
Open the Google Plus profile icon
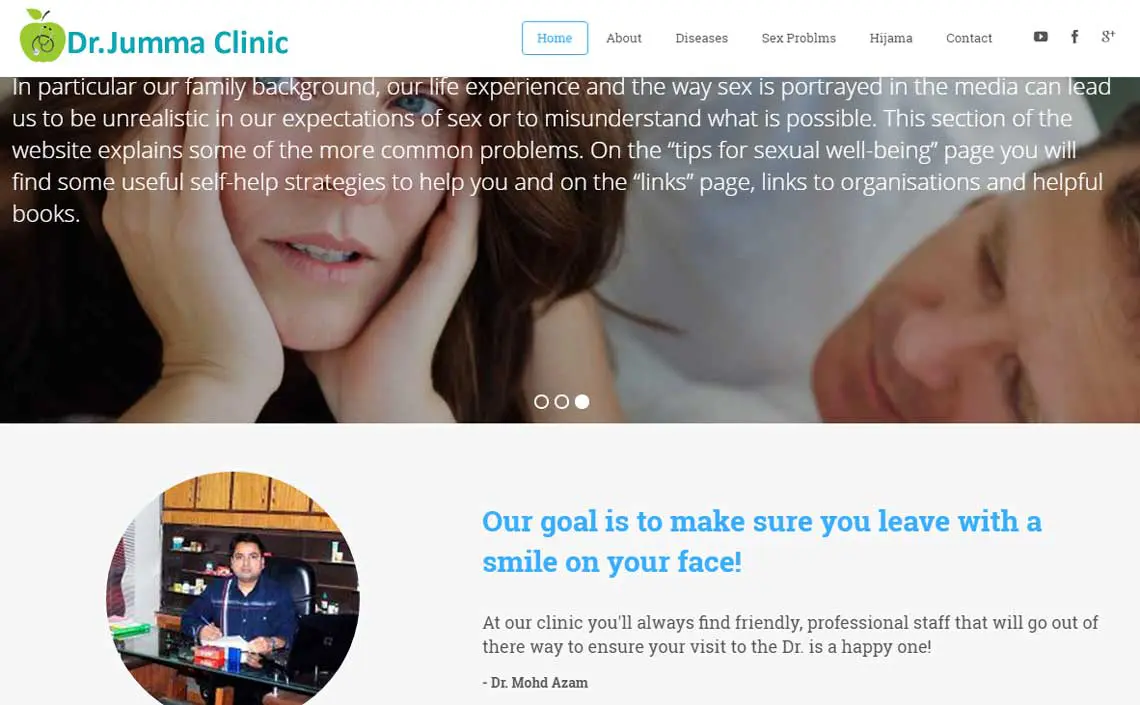1108,36
